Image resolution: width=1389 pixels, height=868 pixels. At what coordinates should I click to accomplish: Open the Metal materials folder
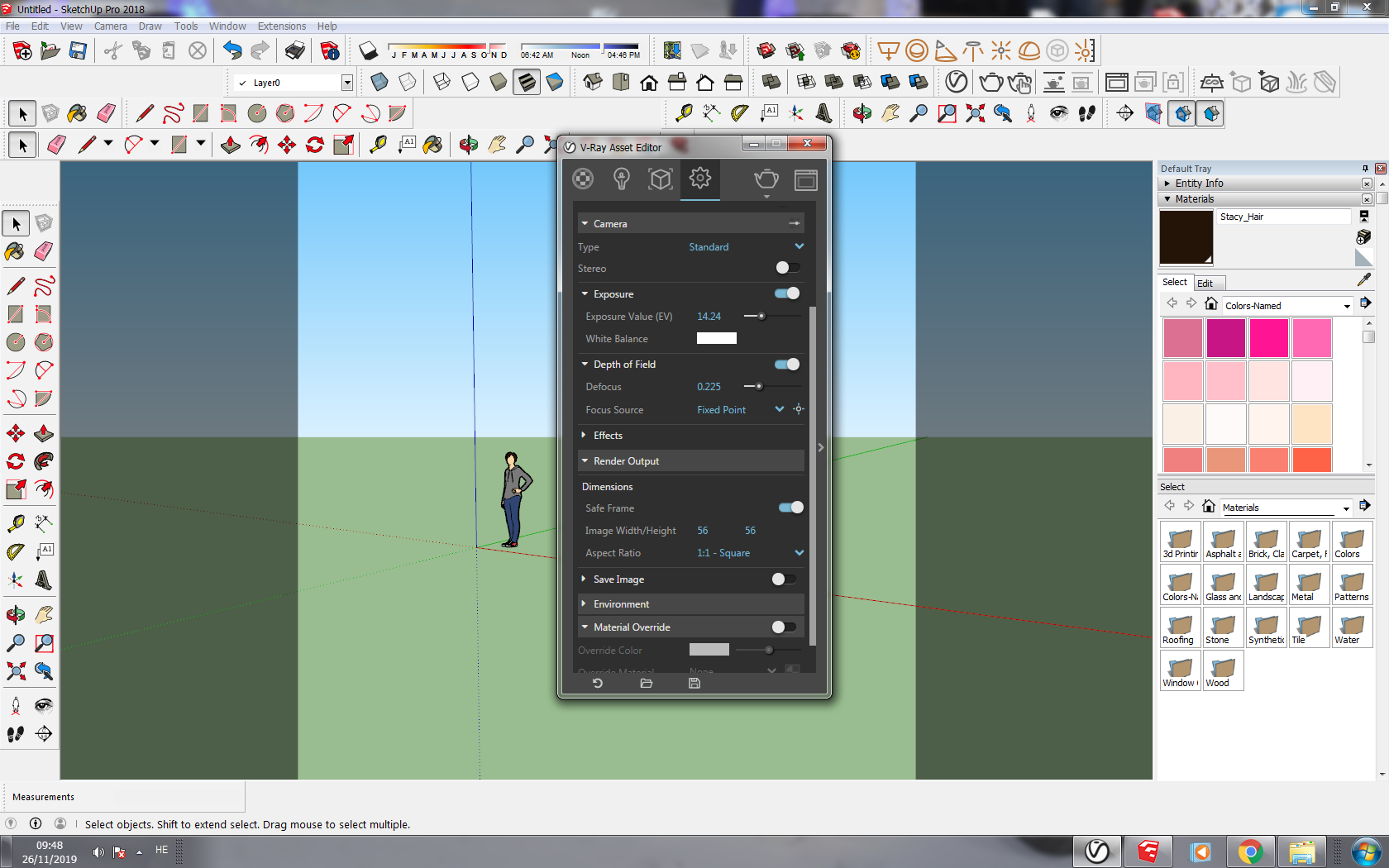(x=1310, y=584)
